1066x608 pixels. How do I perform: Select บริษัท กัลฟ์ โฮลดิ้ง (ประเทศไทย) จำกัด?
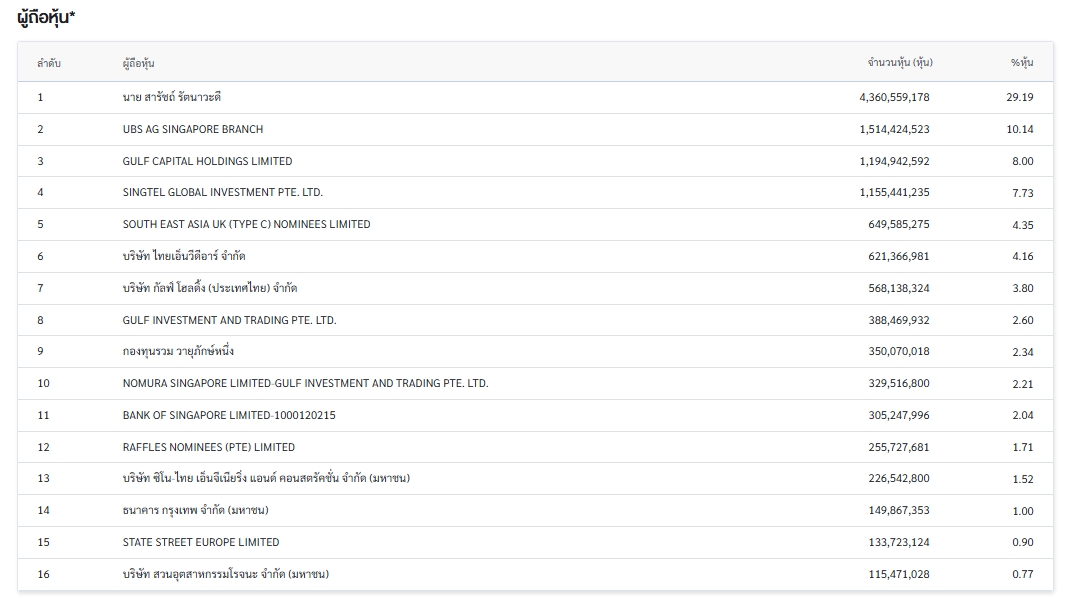click(x=210, y=288)
